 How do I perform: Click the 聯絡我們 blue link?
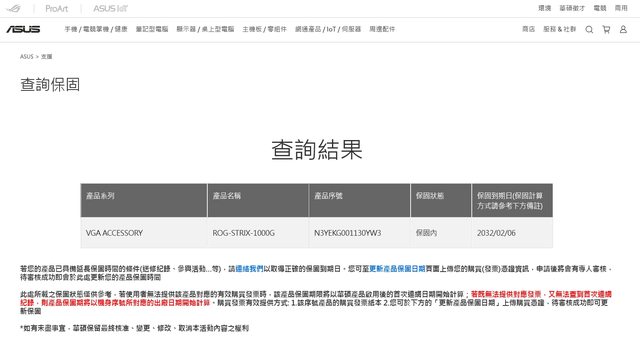pyautogui.click(x=249, y=269)
